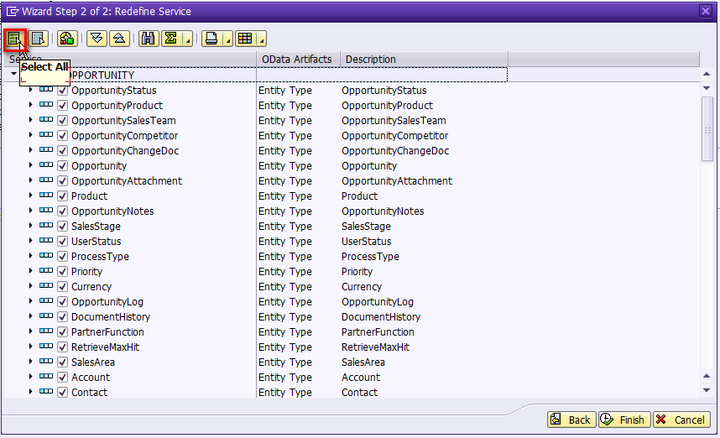Uncheck the Contact checkbox

(62, 393)
